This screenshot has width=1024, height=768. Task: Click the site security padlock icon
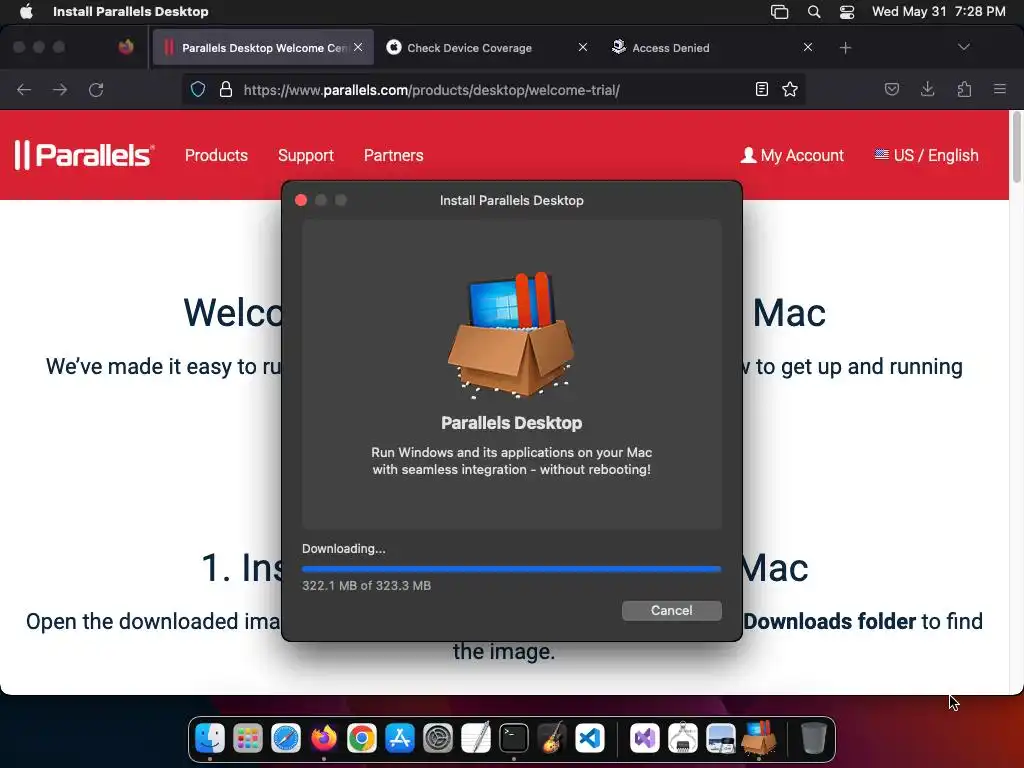(226, 89)
